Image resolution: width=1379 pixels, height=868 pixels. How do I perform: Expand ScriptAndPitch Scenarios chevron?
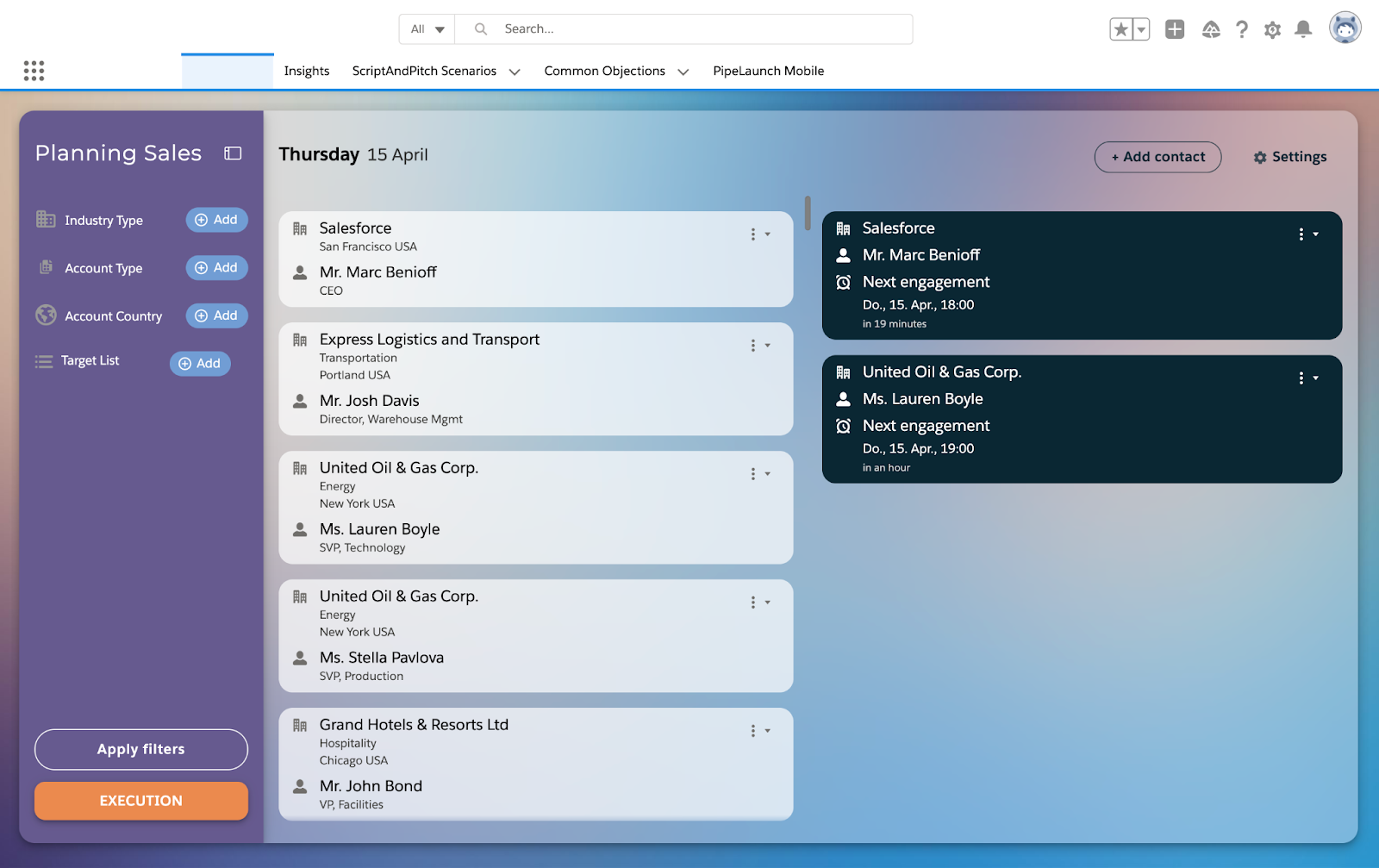(515, 72)
